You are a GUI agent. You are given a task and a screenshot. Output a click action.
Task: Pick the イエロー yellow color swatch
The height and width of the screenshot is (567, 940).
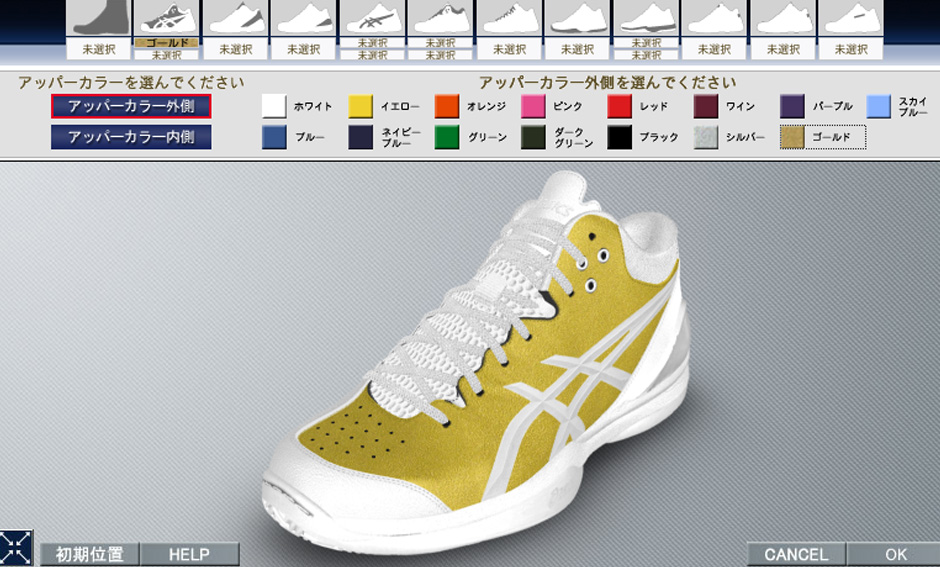[x=360, y=106]
